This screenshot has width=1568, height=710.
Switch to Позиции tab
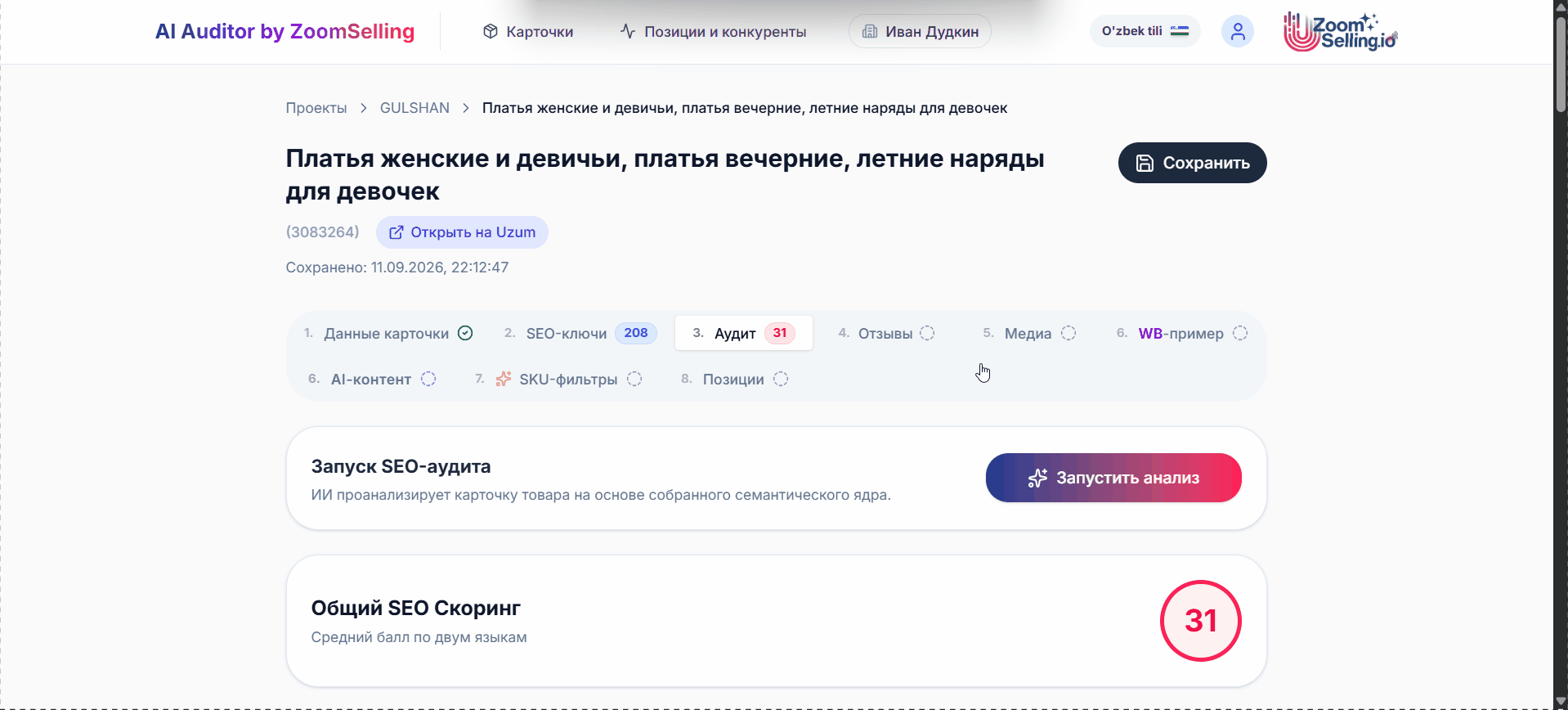(734, 379)
